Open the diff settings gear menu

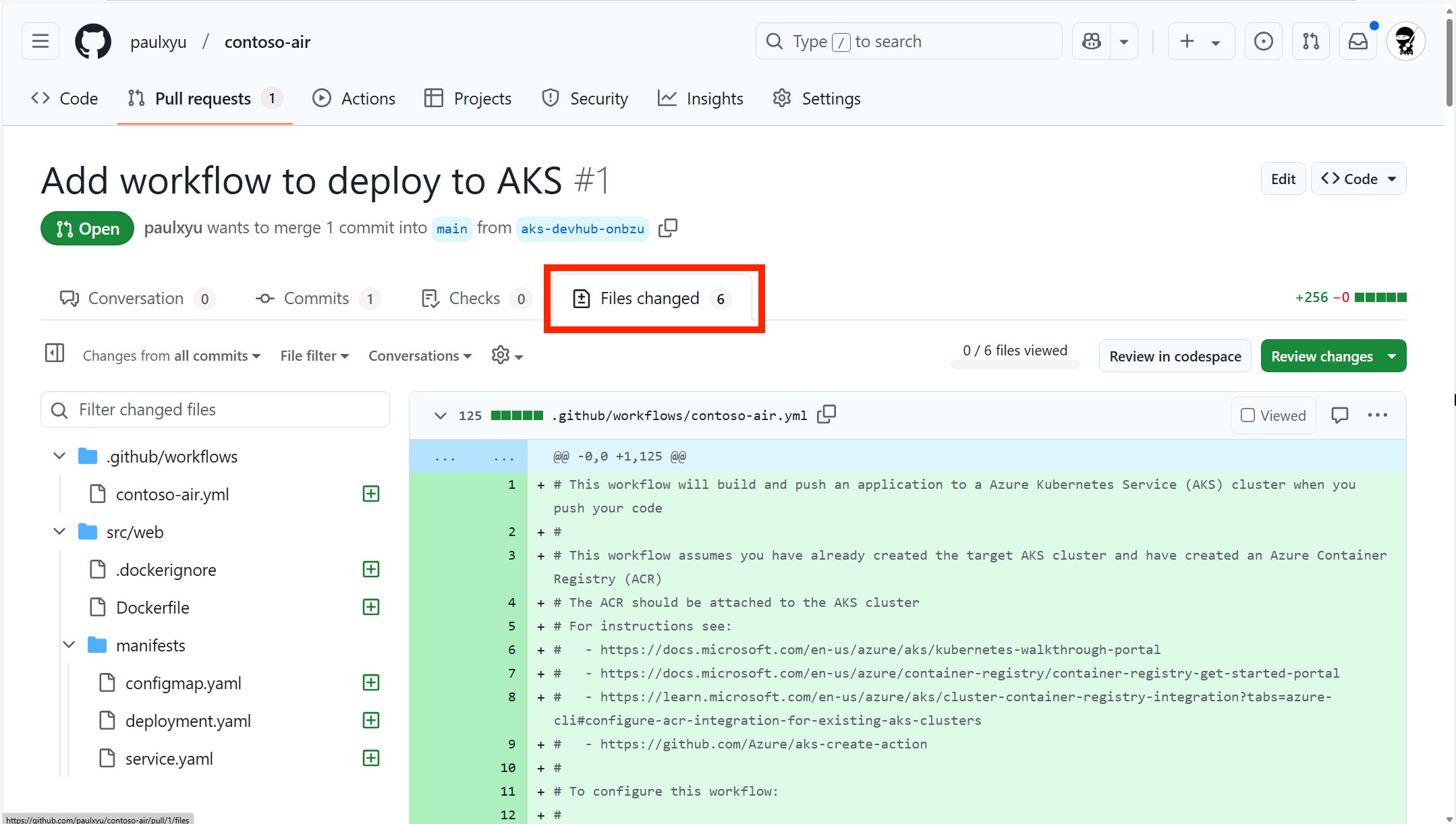tap(507, 355)
